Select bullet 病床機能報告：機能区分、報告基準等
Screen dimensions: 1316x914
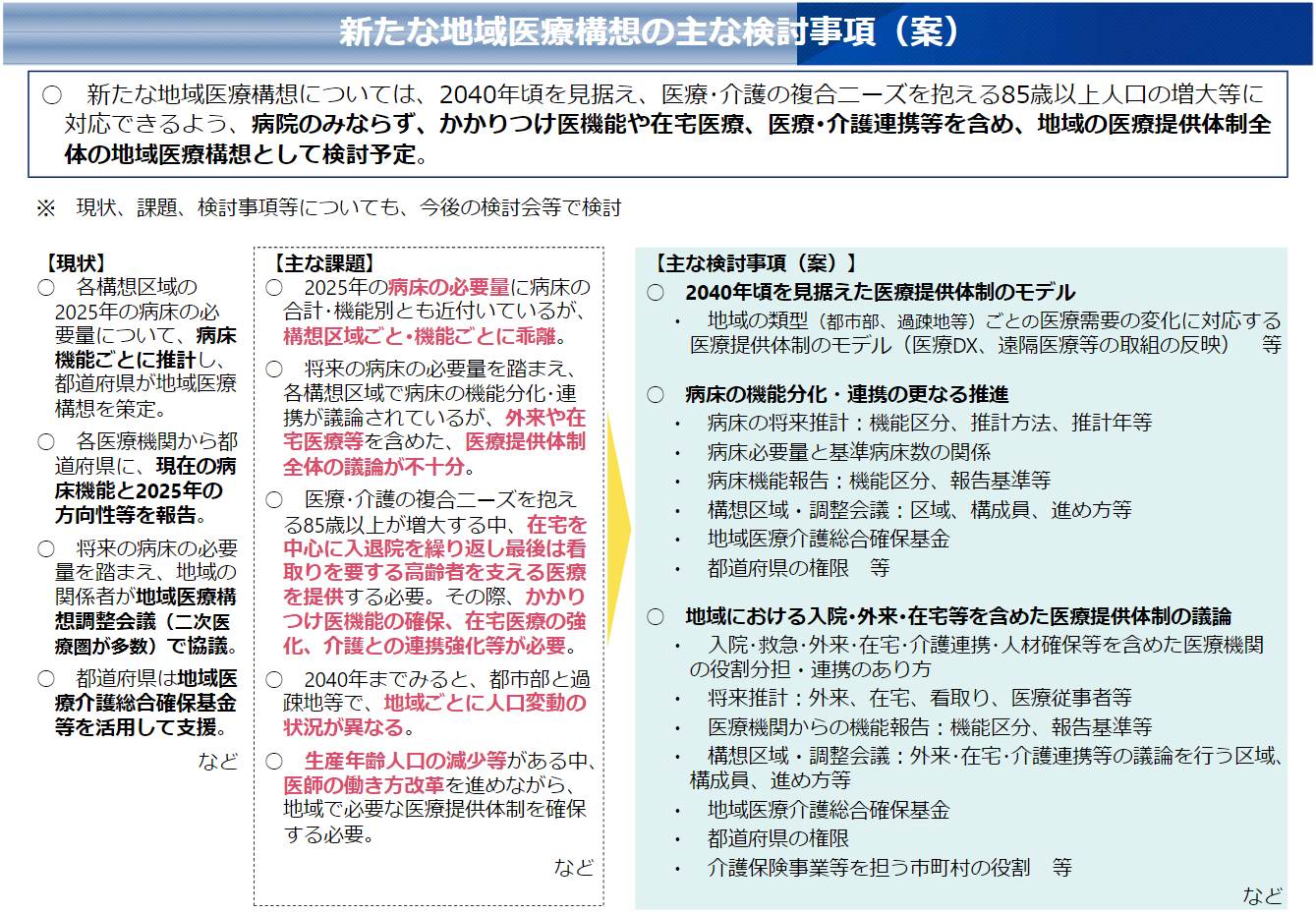879,481
